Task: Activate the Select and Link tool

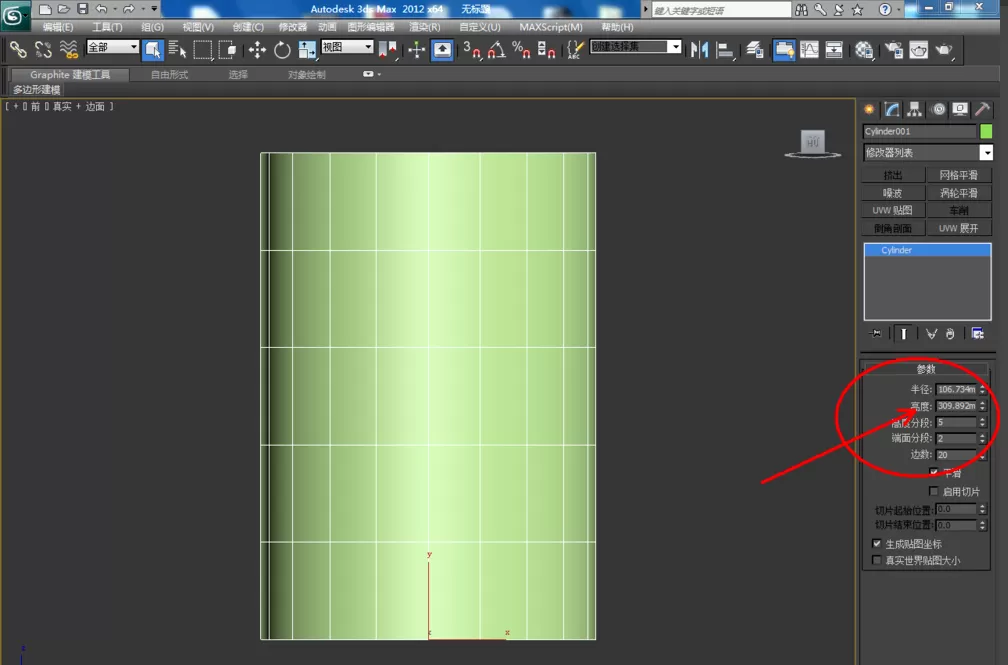Action: pos(18,50)
